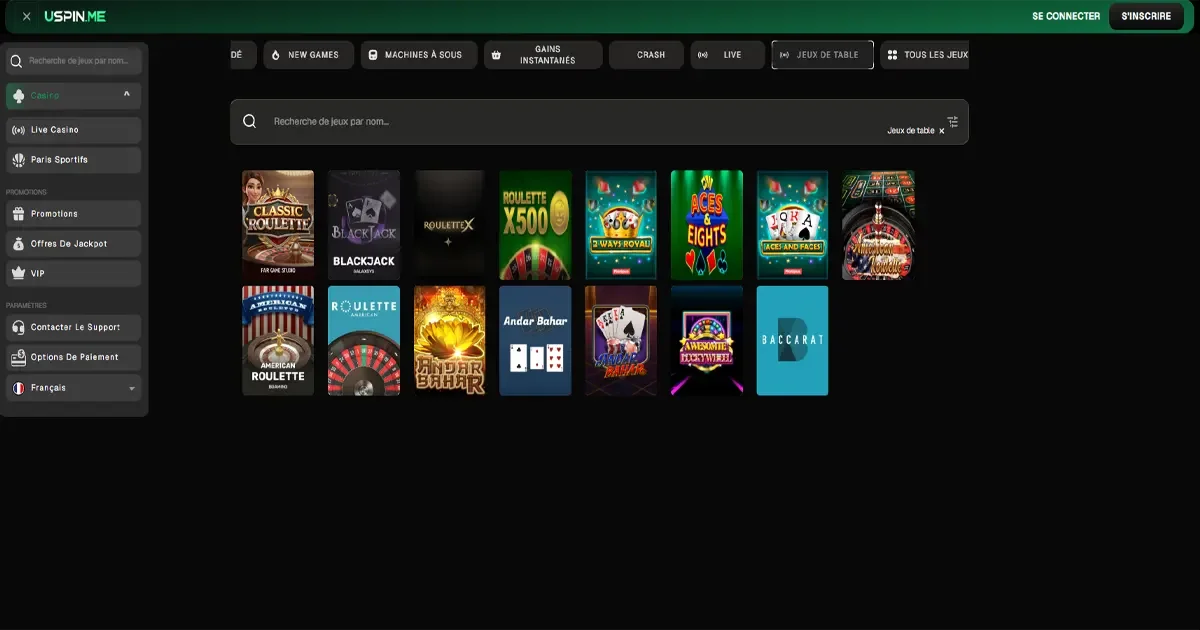Open the striped American Roulette game

coord(278,341)
